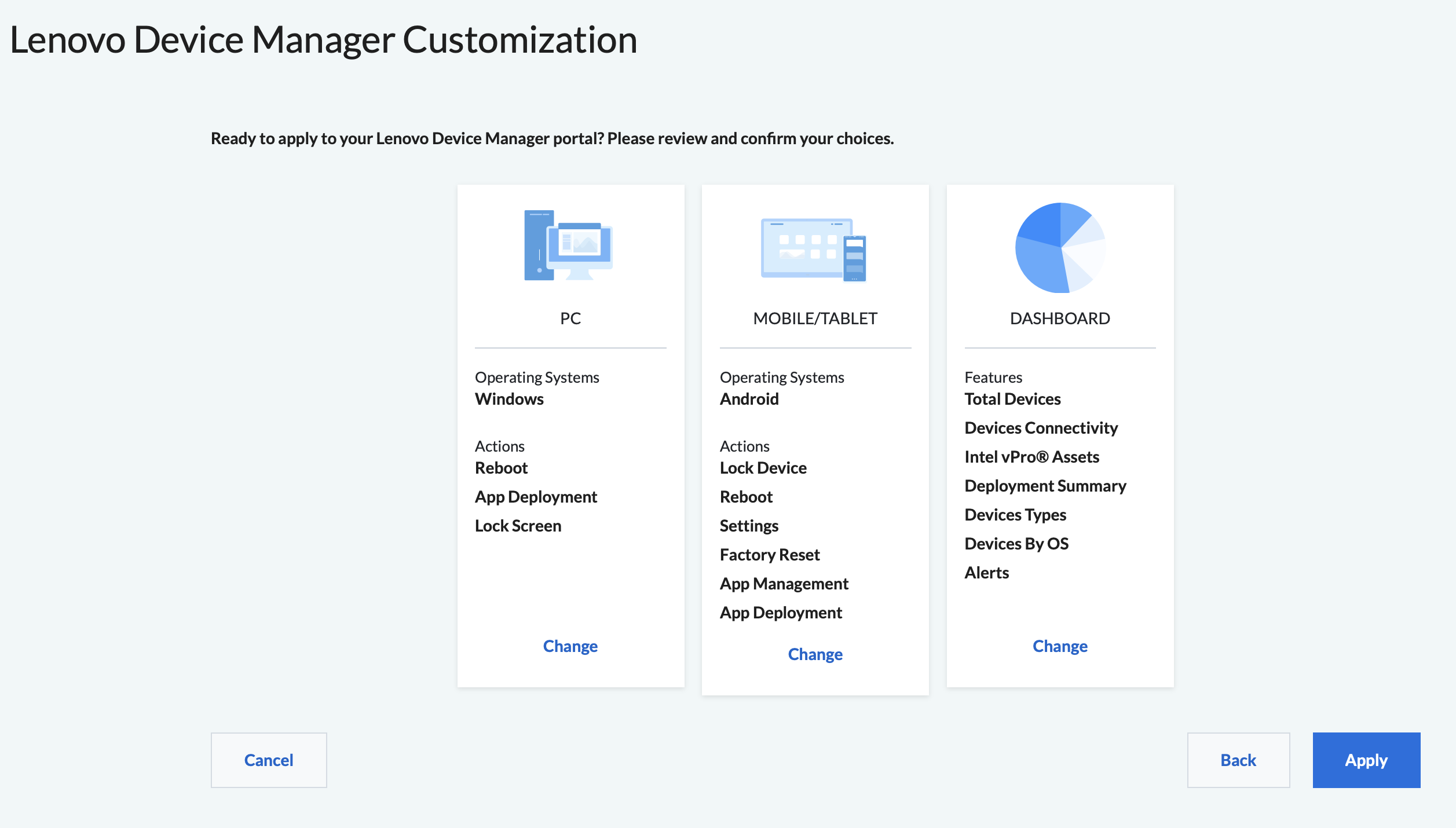Click 'Deployment Summary' feature text
1456x828 pixels.
(1045, 486)
